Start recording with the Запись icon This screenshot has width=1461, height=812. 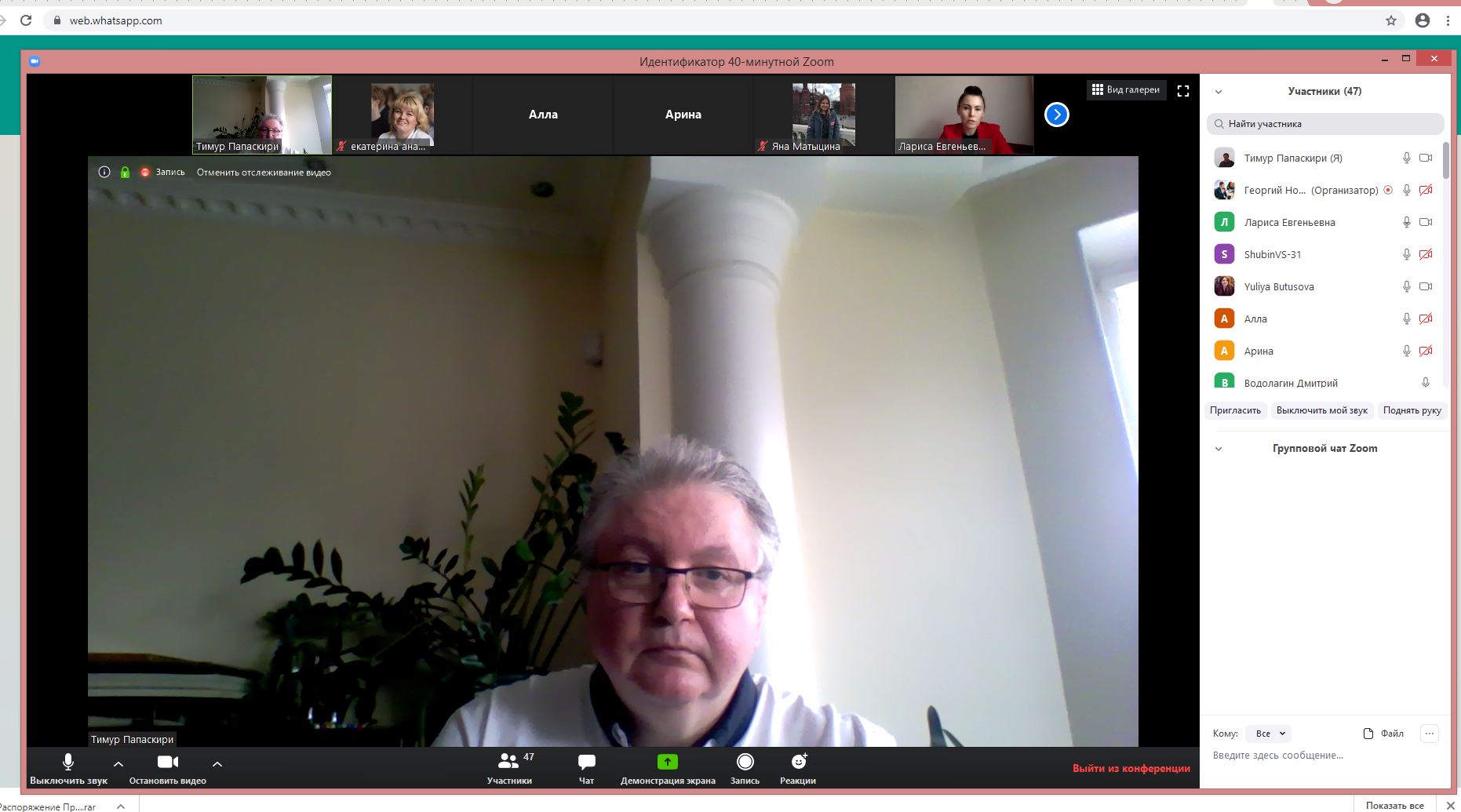click(745, 762)
